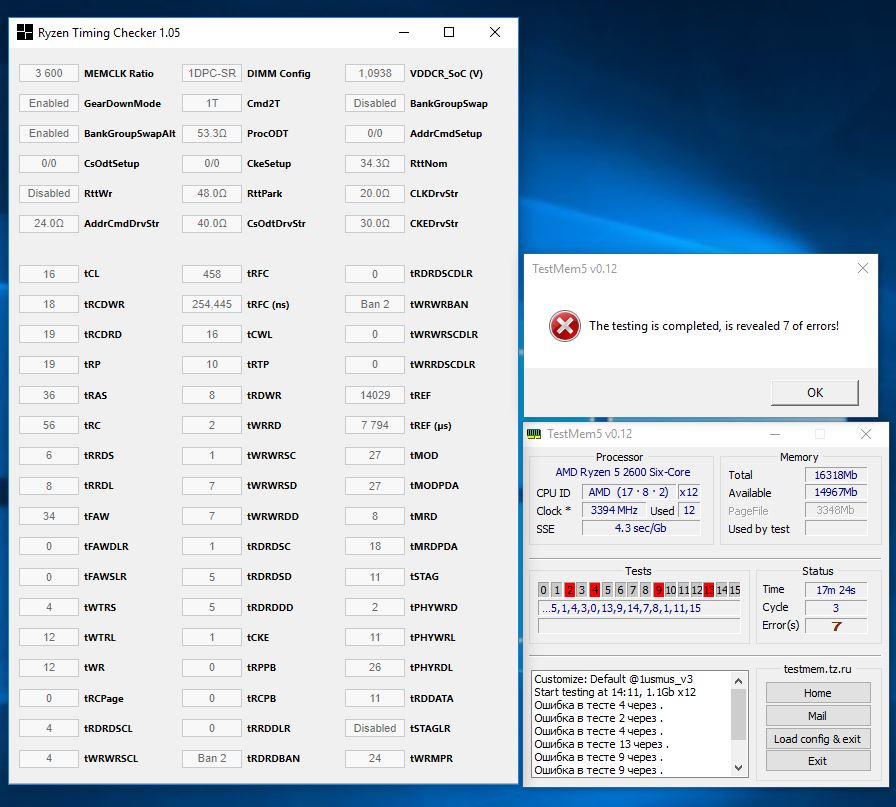Click the BankGroupSwap Disabled field
This screenshot has height=807, width=896.
pyautogui.click(x=375, y=103)
